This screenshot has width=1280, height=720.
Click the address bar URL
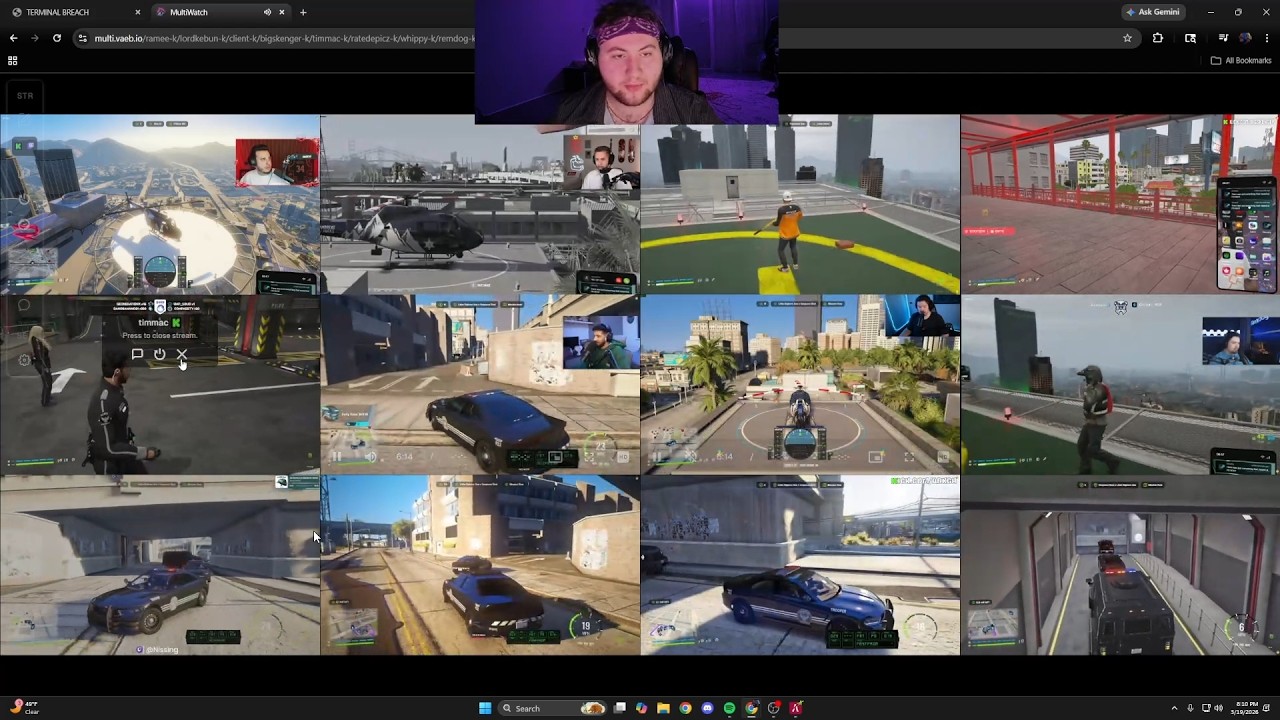click(x=285, y=38)
